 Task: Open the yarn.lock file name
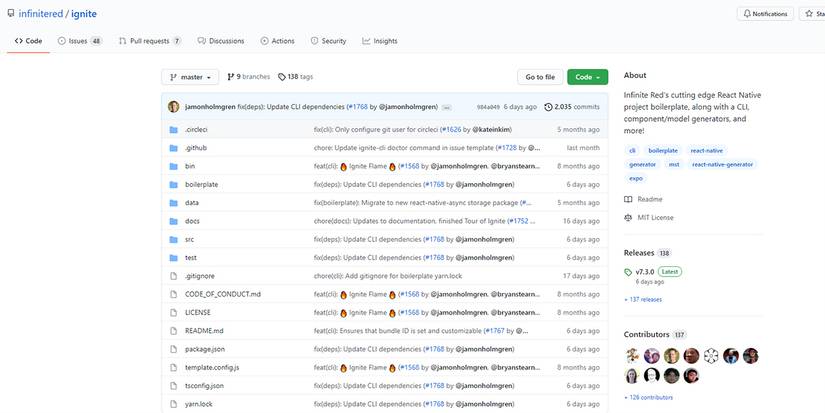coord(198,404)
